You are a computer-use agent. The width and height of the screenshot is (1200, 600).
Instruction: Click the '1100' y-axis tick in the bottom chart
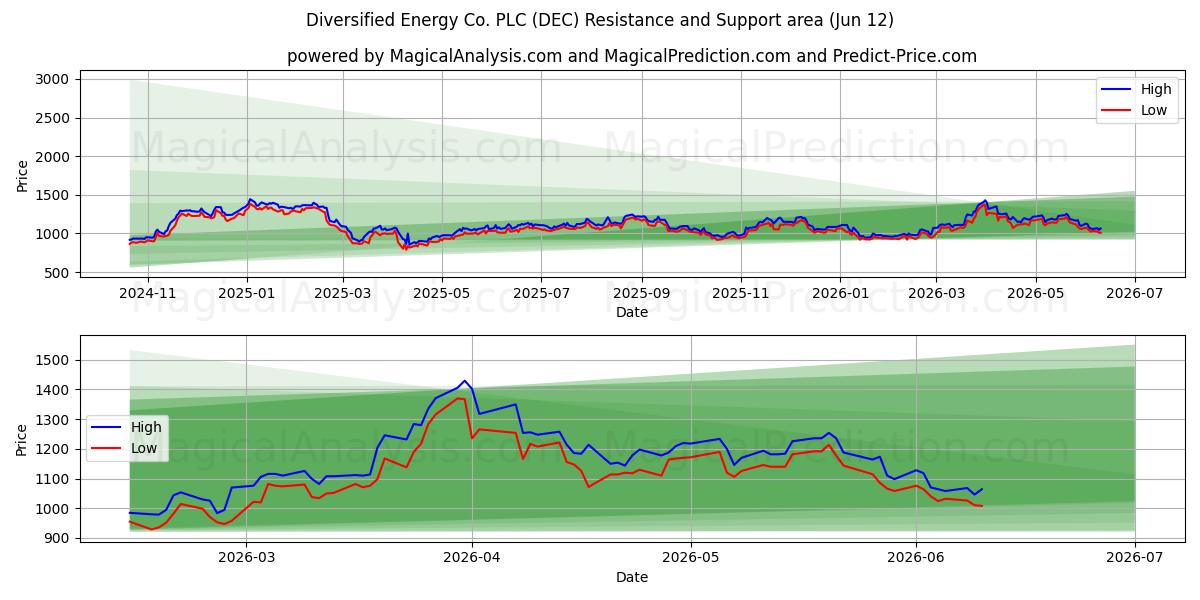pos(52,479)
